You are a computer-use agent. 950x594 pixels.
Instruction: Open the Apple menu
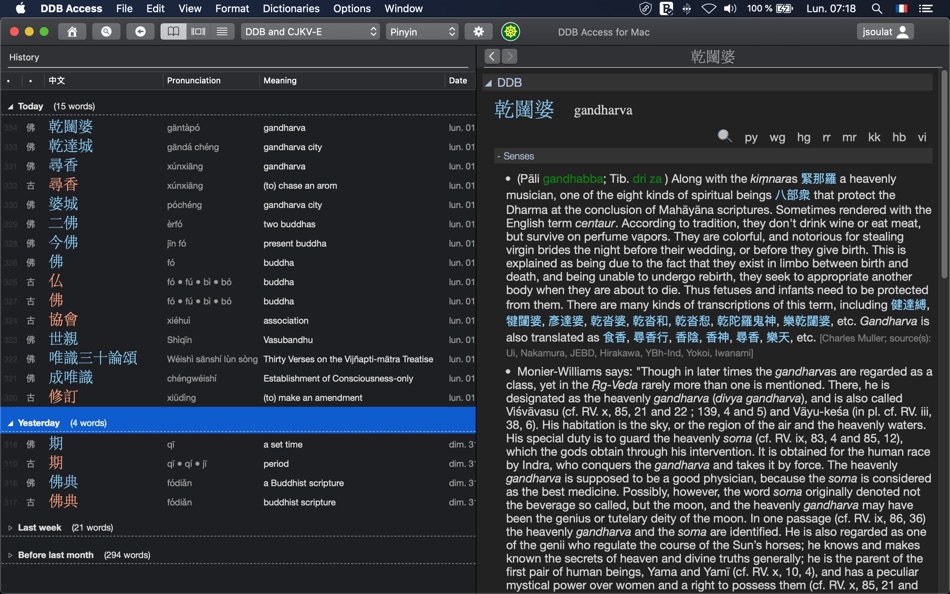(20, 8)
